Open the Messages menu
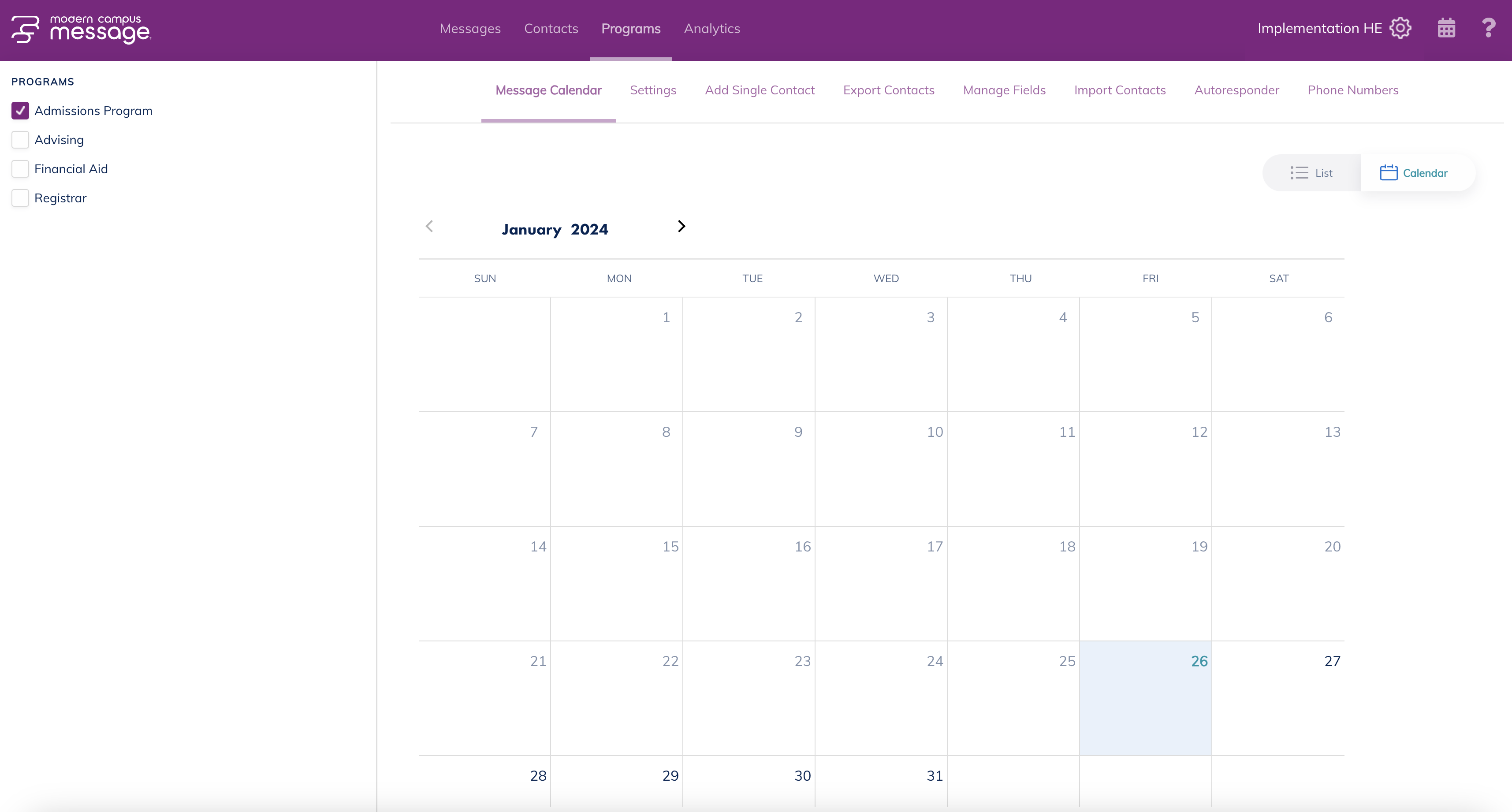 click(470, 28)
